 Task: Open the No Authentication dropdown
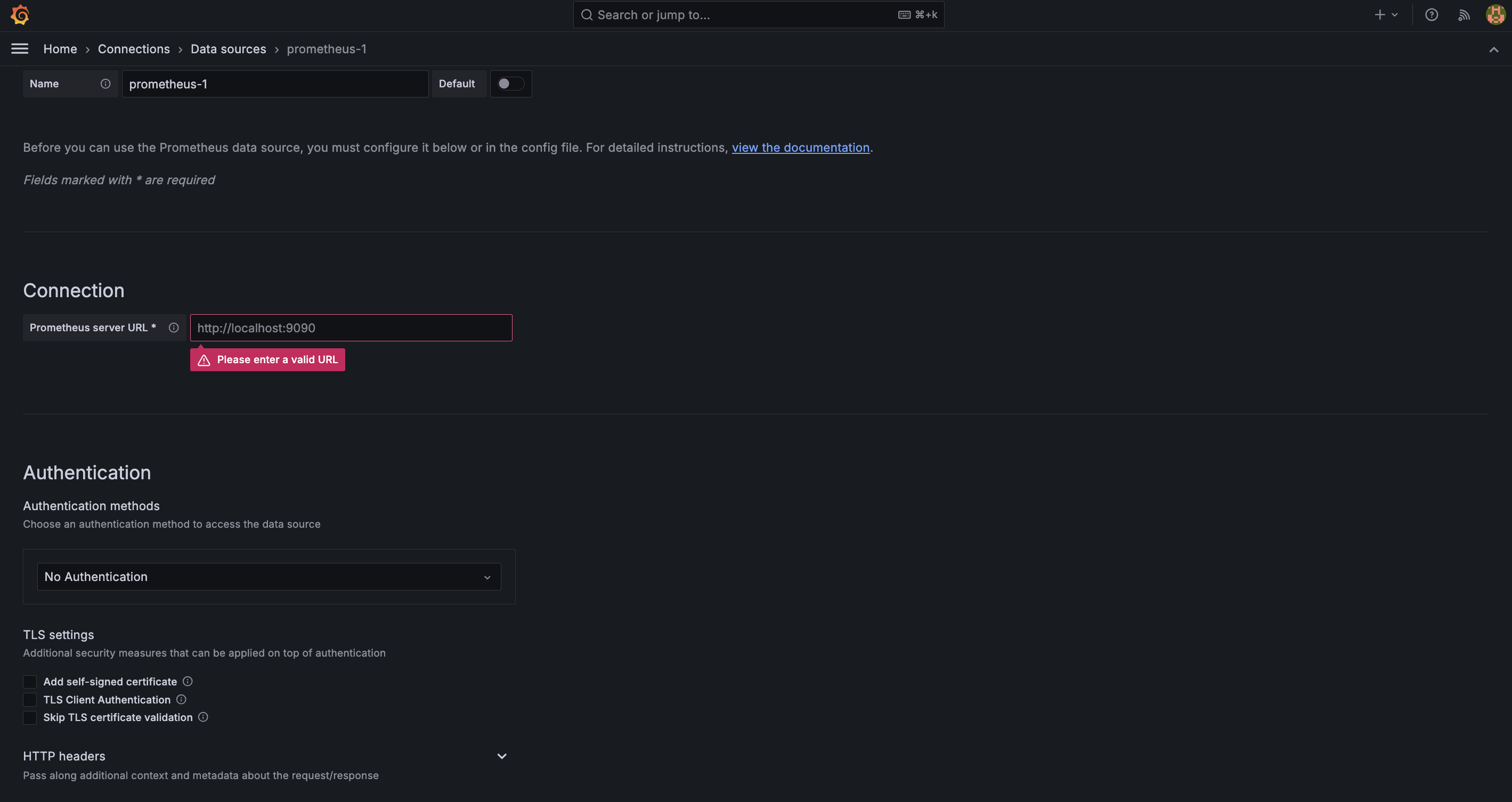269,577
